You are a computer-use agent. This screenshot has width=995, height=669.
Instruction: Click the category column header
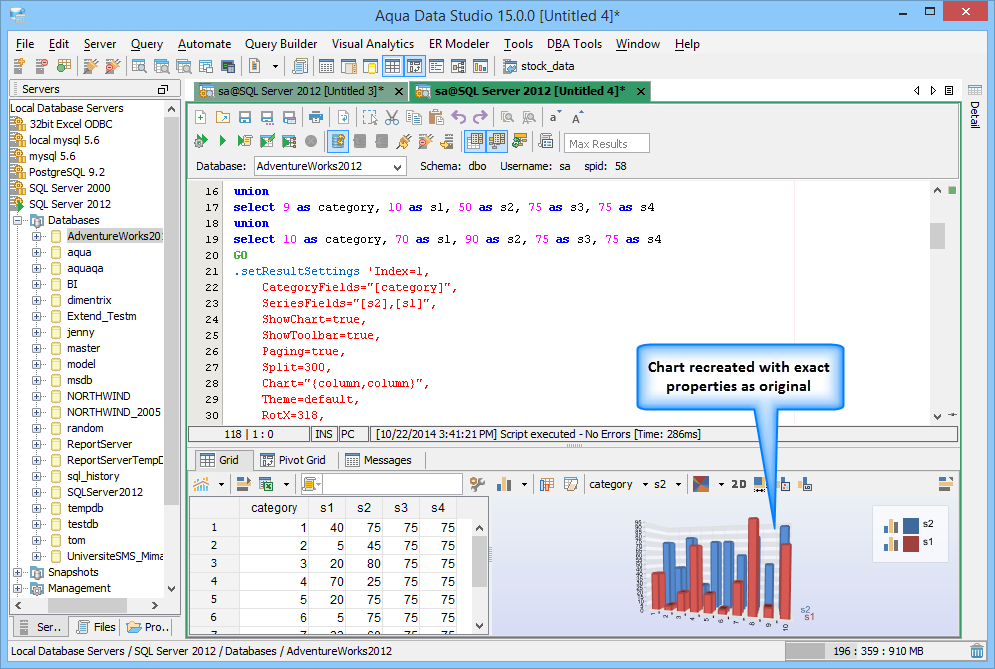tap(273, 508)
